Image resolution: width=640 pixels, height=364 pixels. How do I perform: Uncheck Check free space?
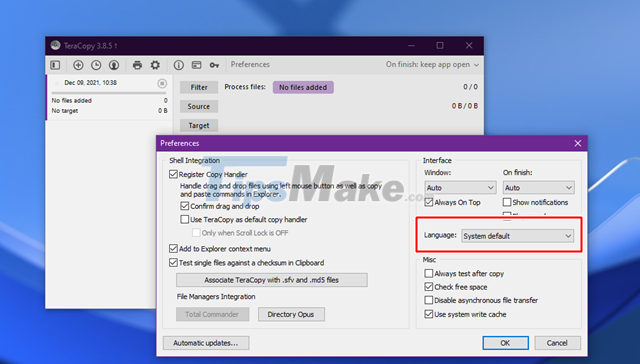[429, 287]
